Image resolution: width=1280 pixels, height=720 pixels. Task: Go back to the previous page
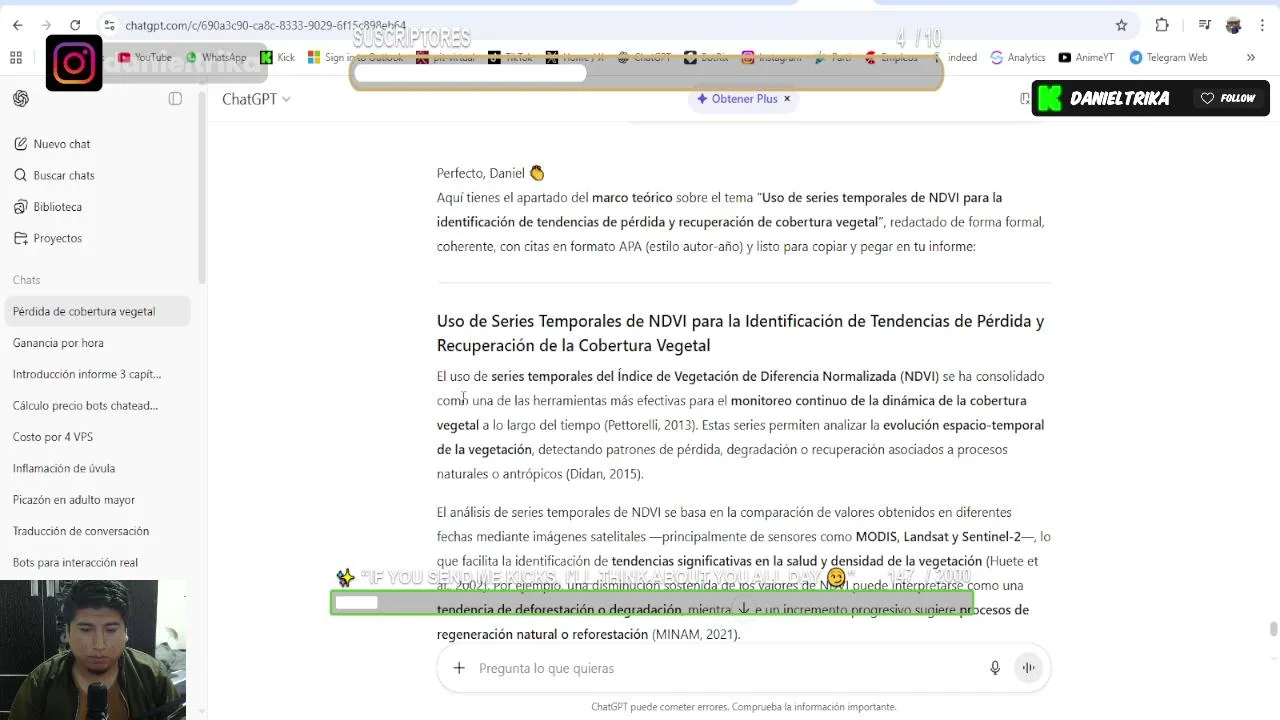coord(17,25)
